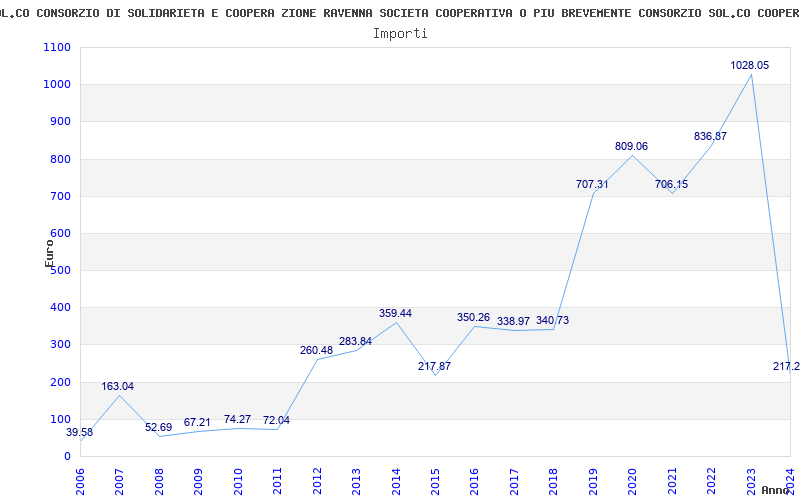The height and width of the screenshot is (500, 800).
Task: Select the 39.58 starting value label
Action: pos(80,433)
